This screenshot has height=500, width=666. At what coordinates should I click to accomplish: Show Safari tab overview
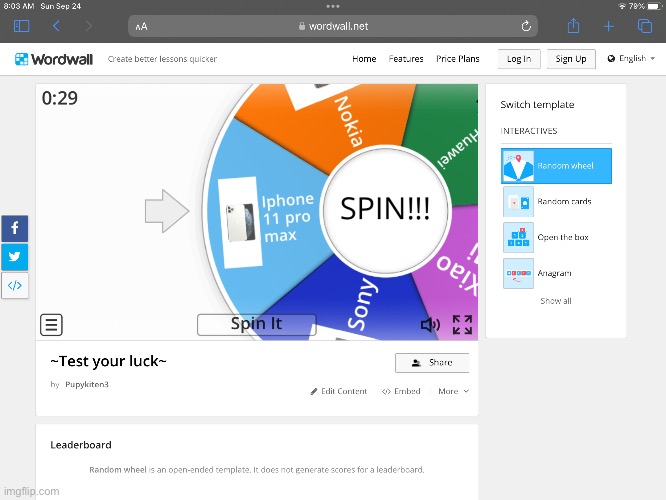[x=644, y=26]
